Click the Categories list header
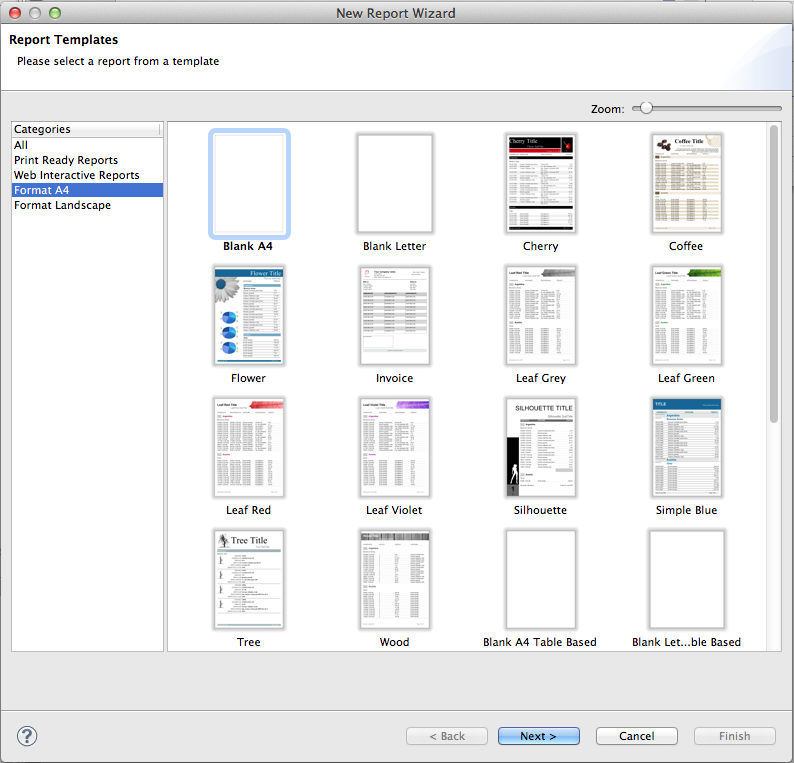 pos(86,129)
